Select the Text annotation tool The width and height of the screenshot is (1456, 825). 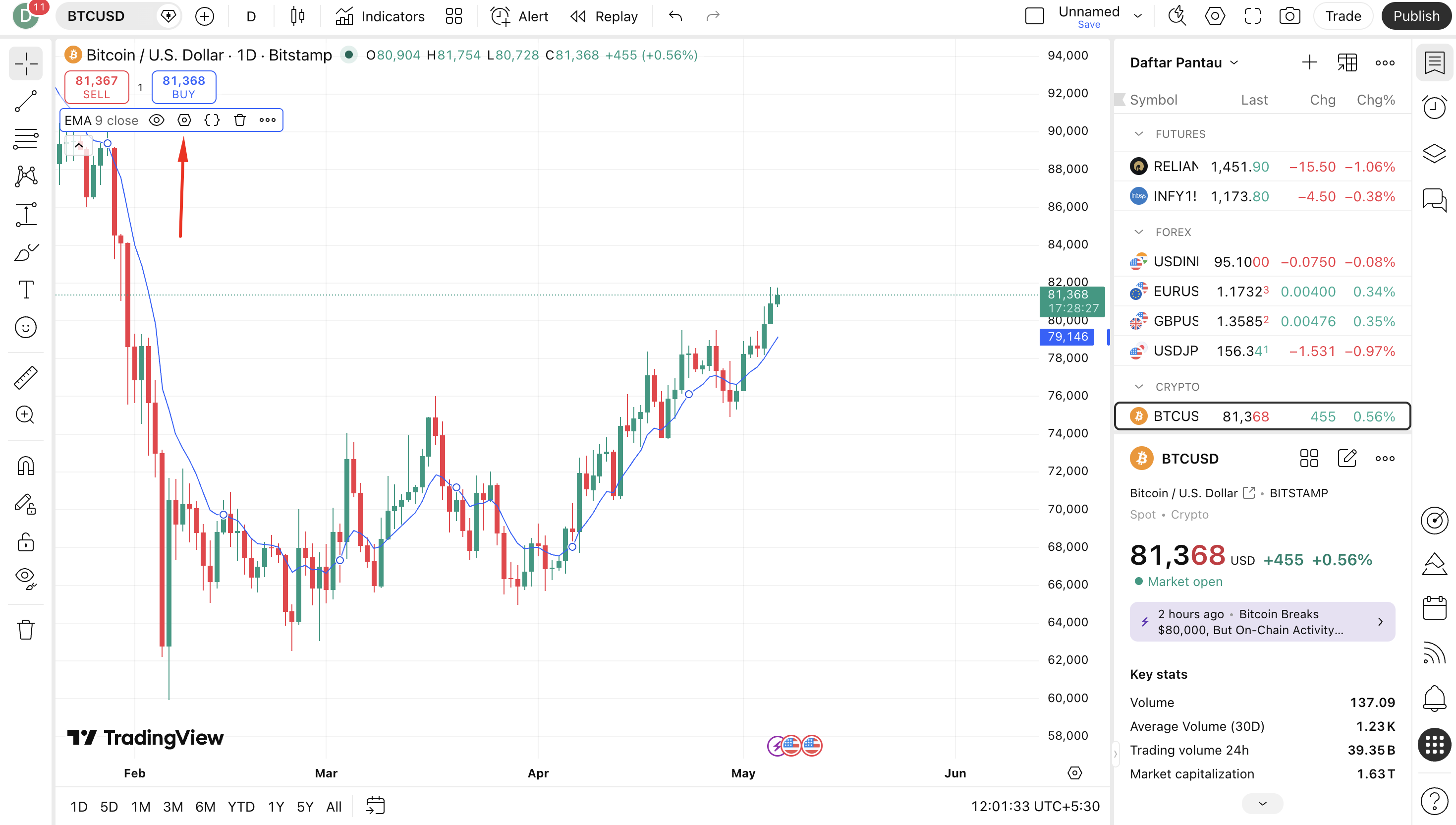click(25, 290)
